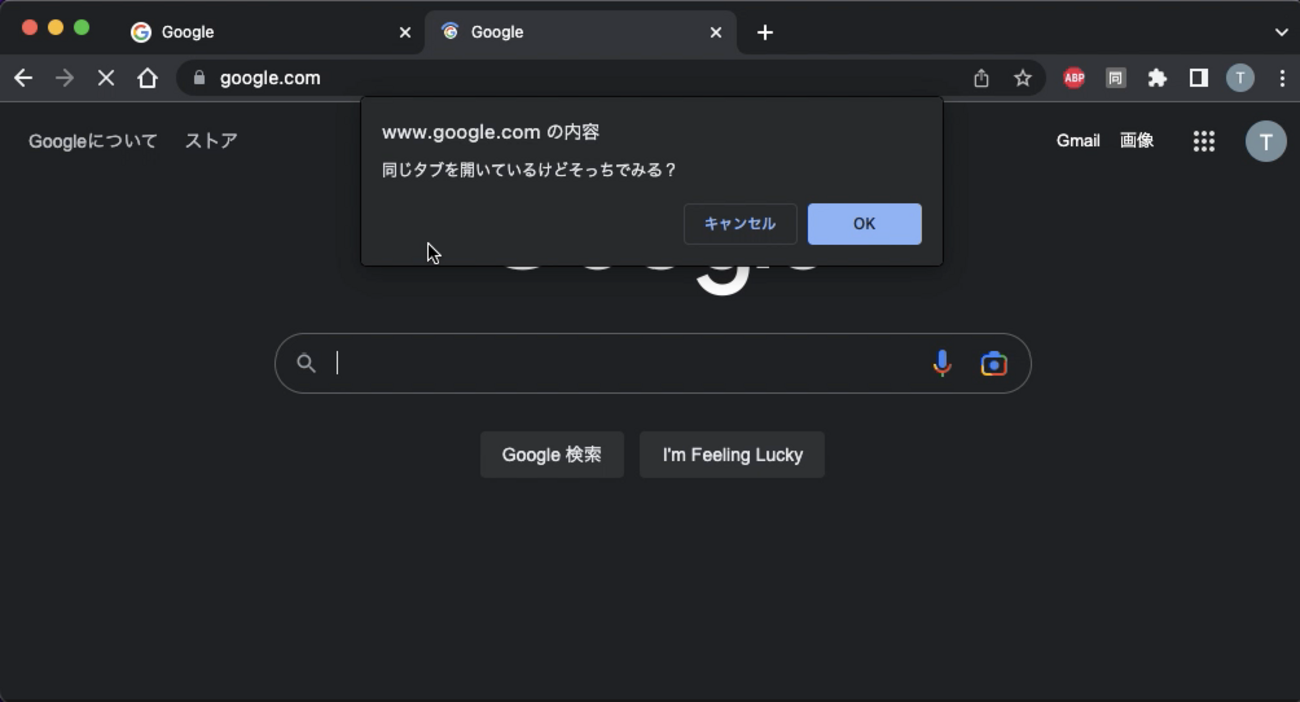The width and height of the screenshot is (1300, 702).
Task: Click into the Google search field
Action: coord(653,363)
